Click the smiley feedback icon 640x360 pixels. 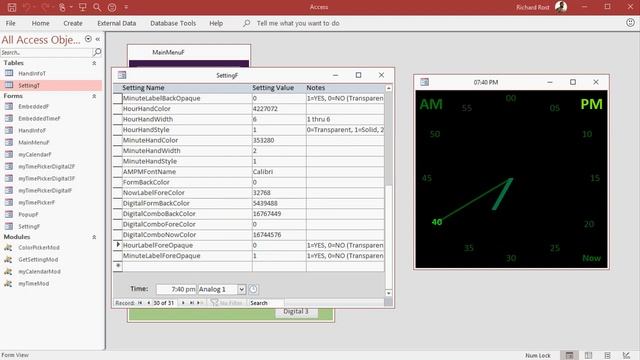[630, 23]
